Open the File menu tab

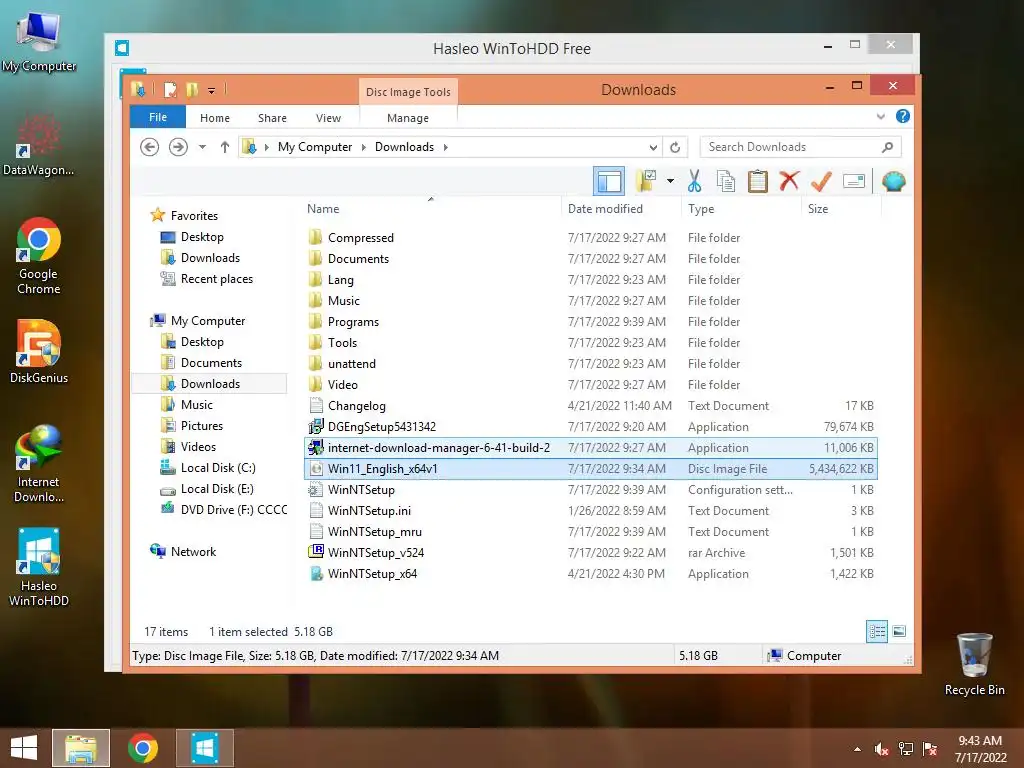coord(158,117)
